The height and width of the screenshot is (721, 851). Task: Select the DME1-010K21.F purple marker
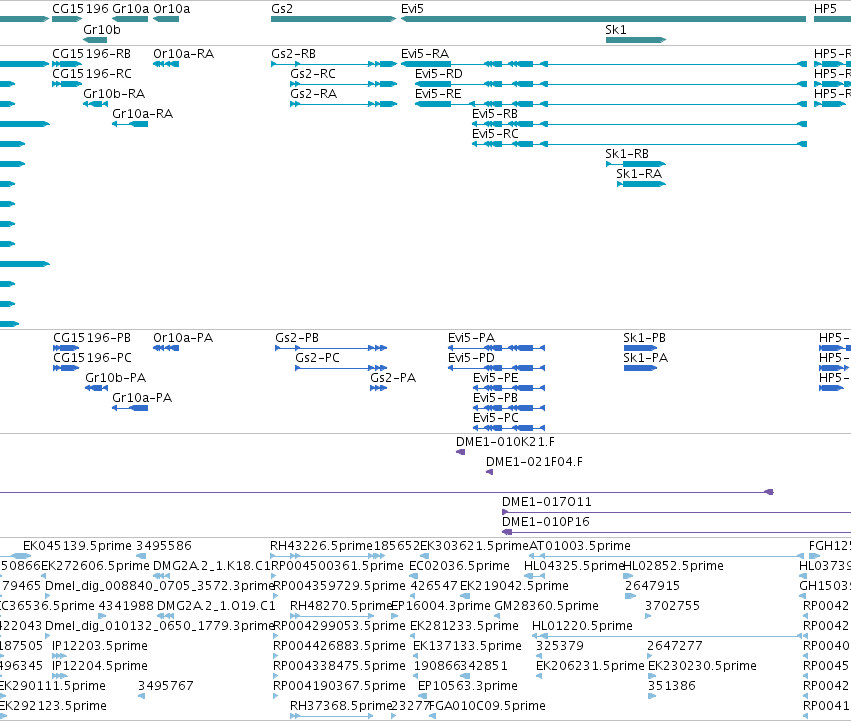pos(460,452)
